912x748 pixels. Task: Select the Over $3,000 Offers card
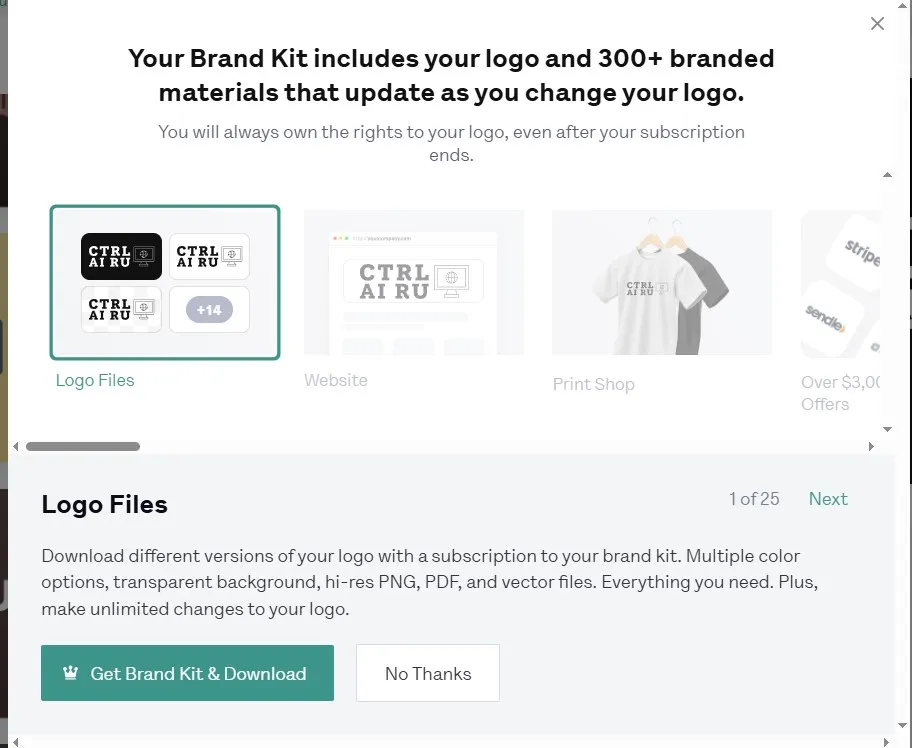coord(840,284)
